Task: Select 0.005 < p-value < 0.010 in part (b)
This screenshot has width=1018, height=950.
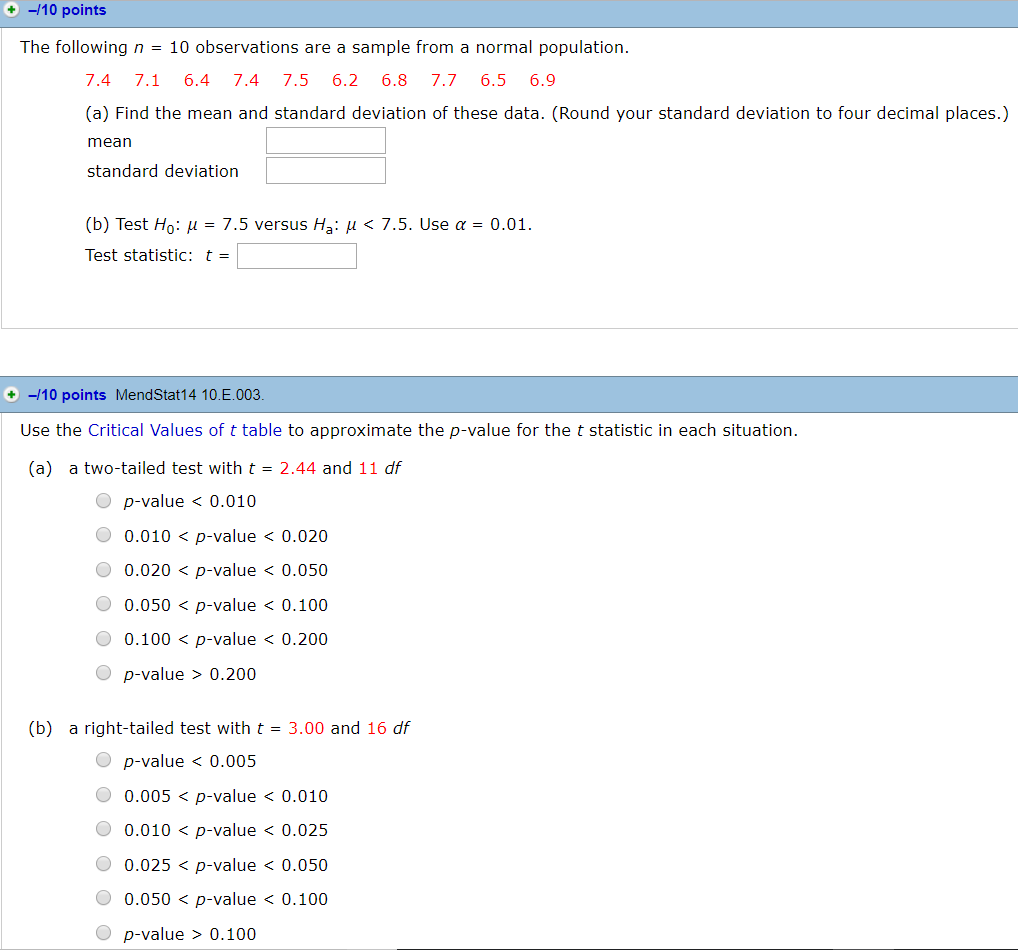Action: point(103,794)
